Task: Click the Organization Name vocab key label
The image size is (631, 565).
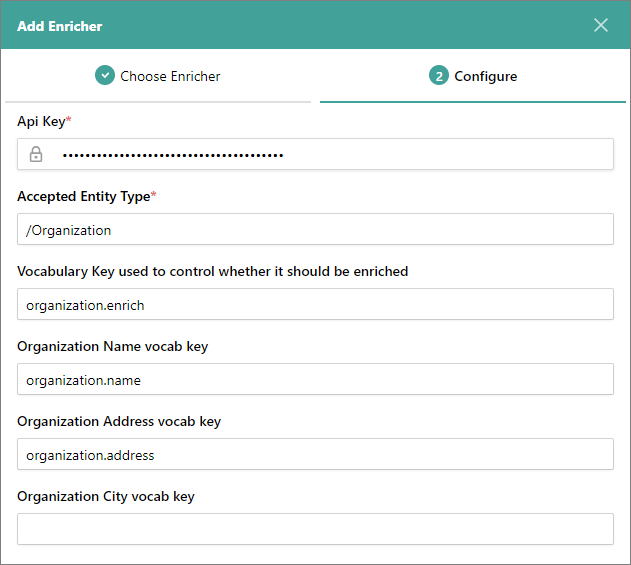Action: [x=112, y=346]
